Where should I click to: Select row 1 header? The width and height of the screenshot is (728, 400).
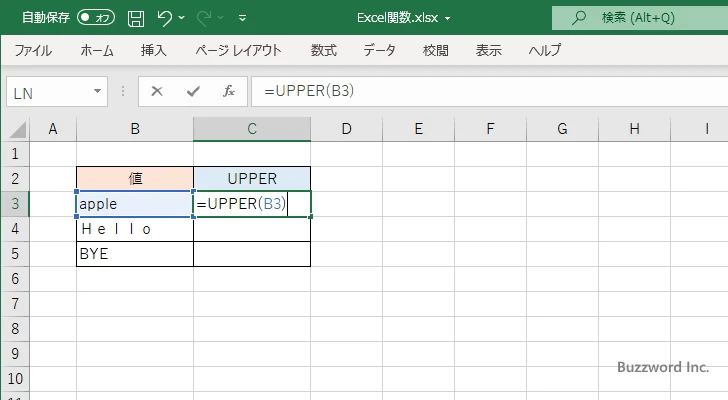15,154
